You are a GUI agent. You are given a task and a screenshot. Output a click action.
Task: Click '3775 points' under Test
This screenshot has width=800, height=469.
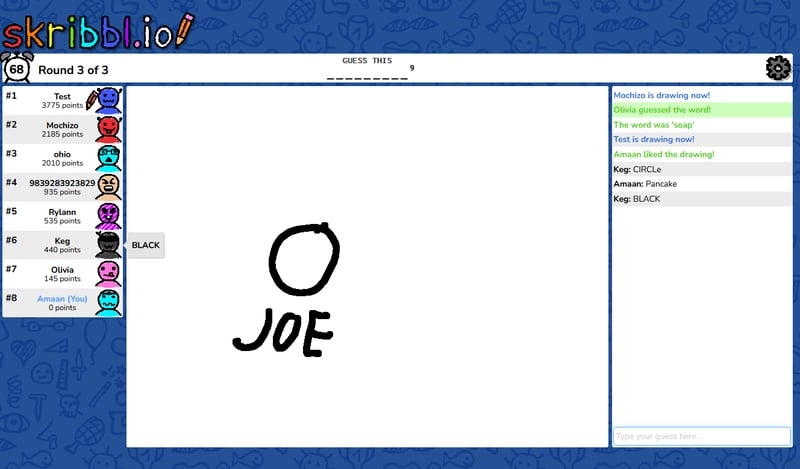tap(62, 105)
